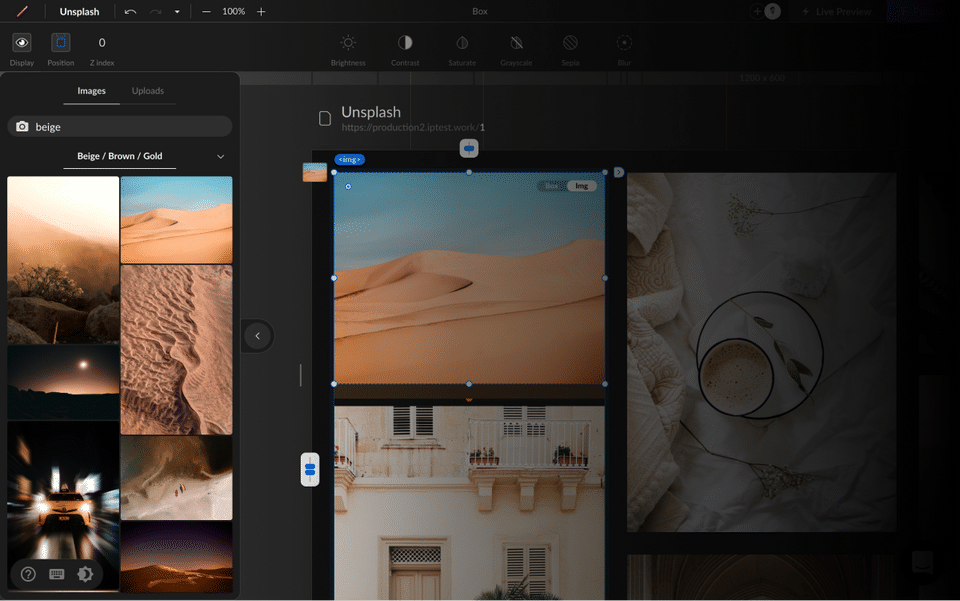Click the zoom in plus icon
The width and height of the screenshot is (960, 601).
[x=261, y=12]
